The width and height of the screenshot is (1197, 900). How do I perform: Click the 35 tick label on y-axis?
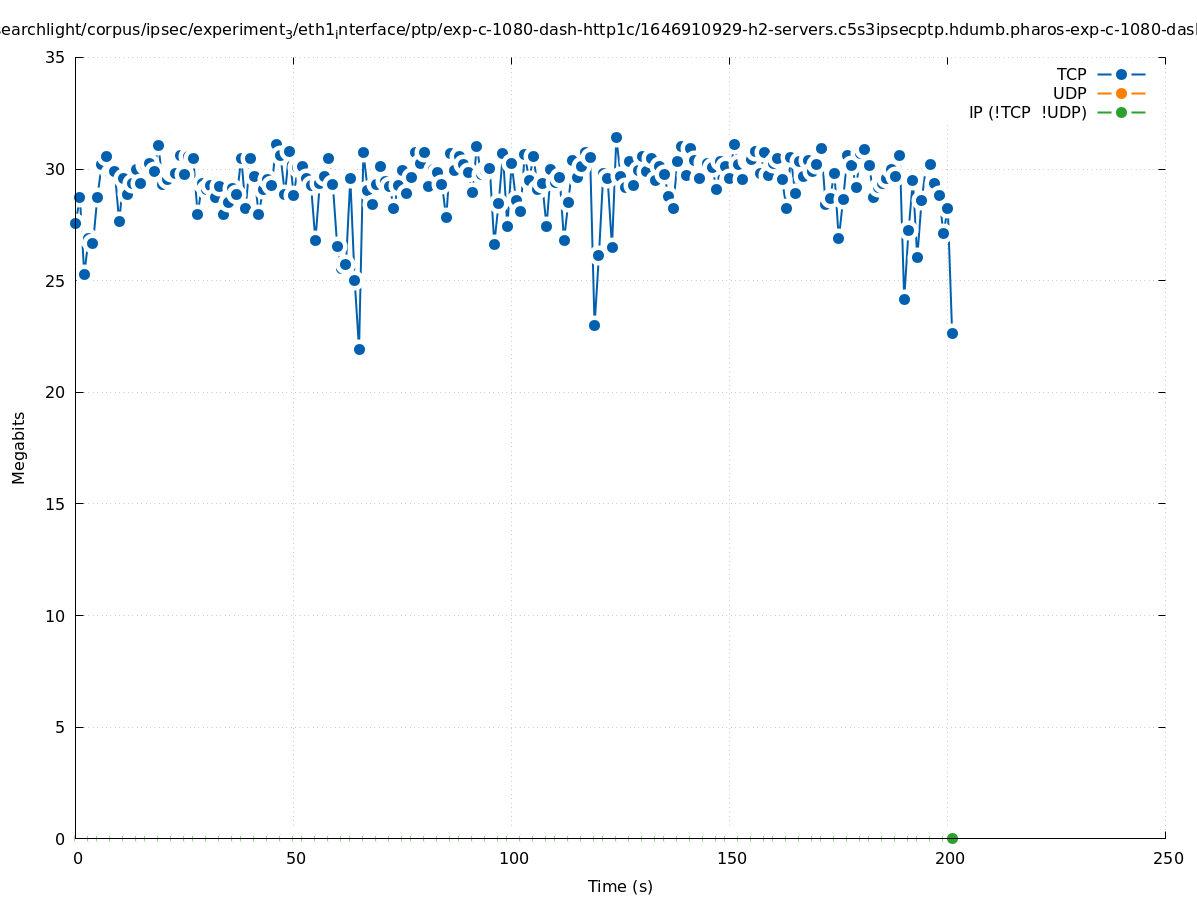point(56,57)
